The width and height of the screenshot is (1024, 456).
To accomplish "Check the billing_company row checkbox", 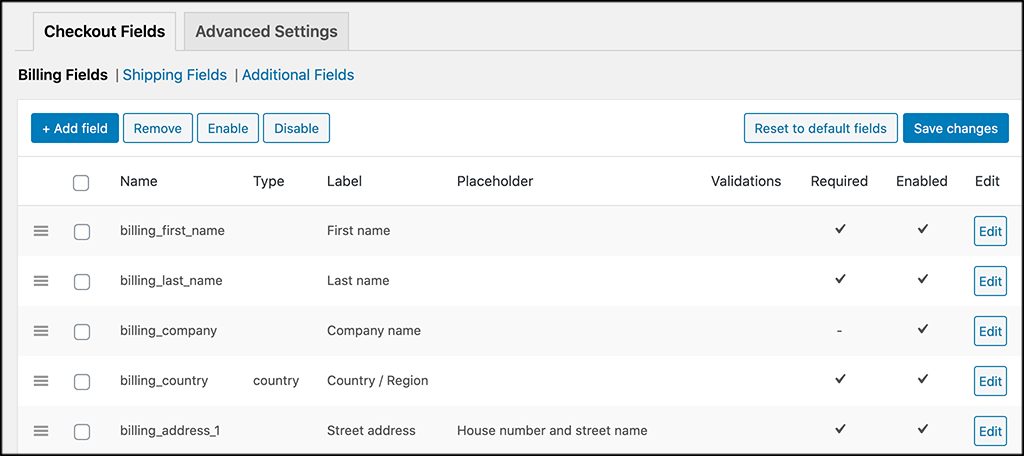I will tap(82, 332).
